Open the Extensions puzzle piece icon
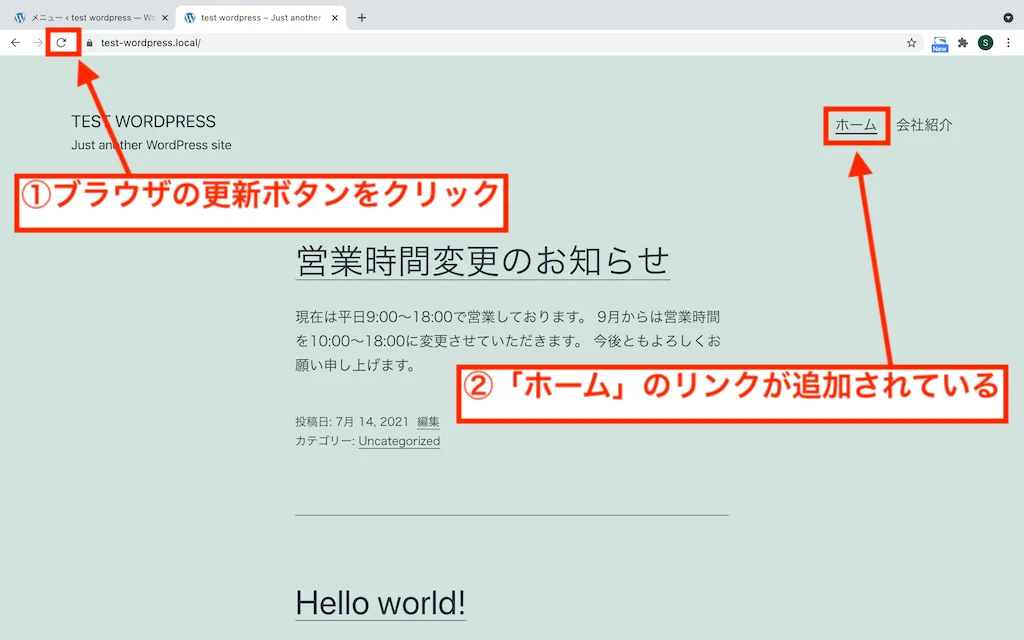The width and height of the screenshot is (1024, 640). pos(962,43)
